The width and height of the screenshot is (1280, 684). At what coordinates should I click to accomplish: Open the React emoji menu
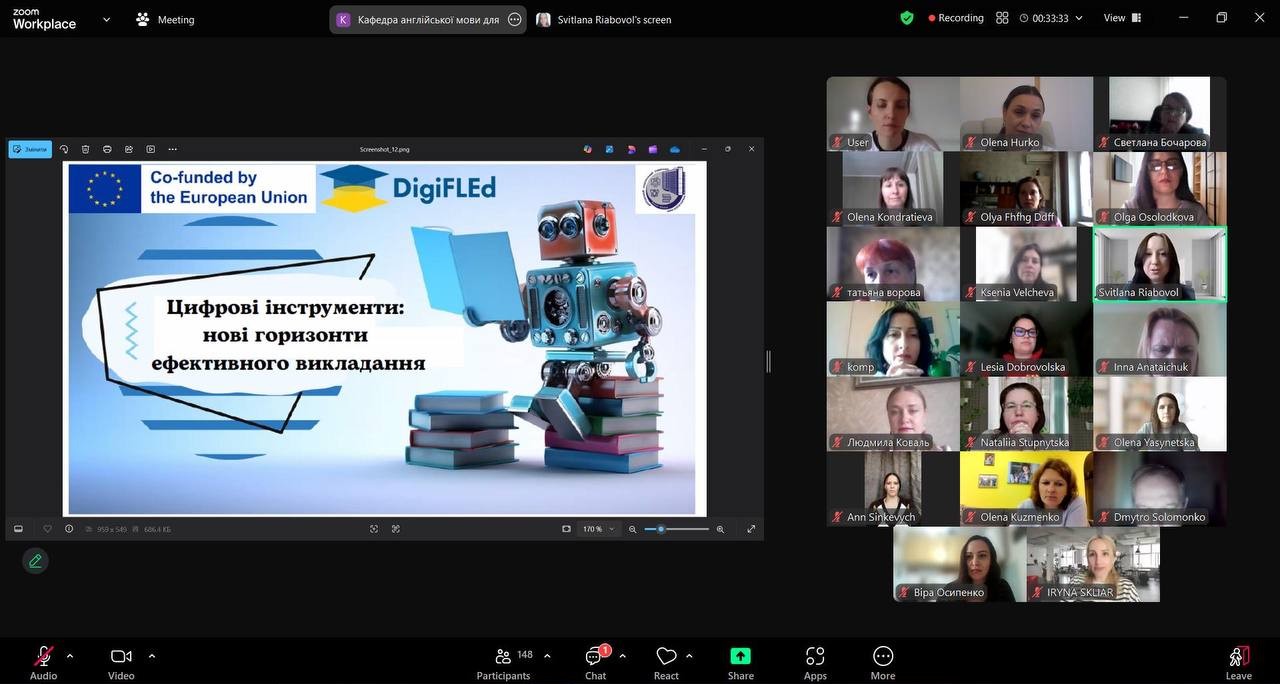[666, 662]
